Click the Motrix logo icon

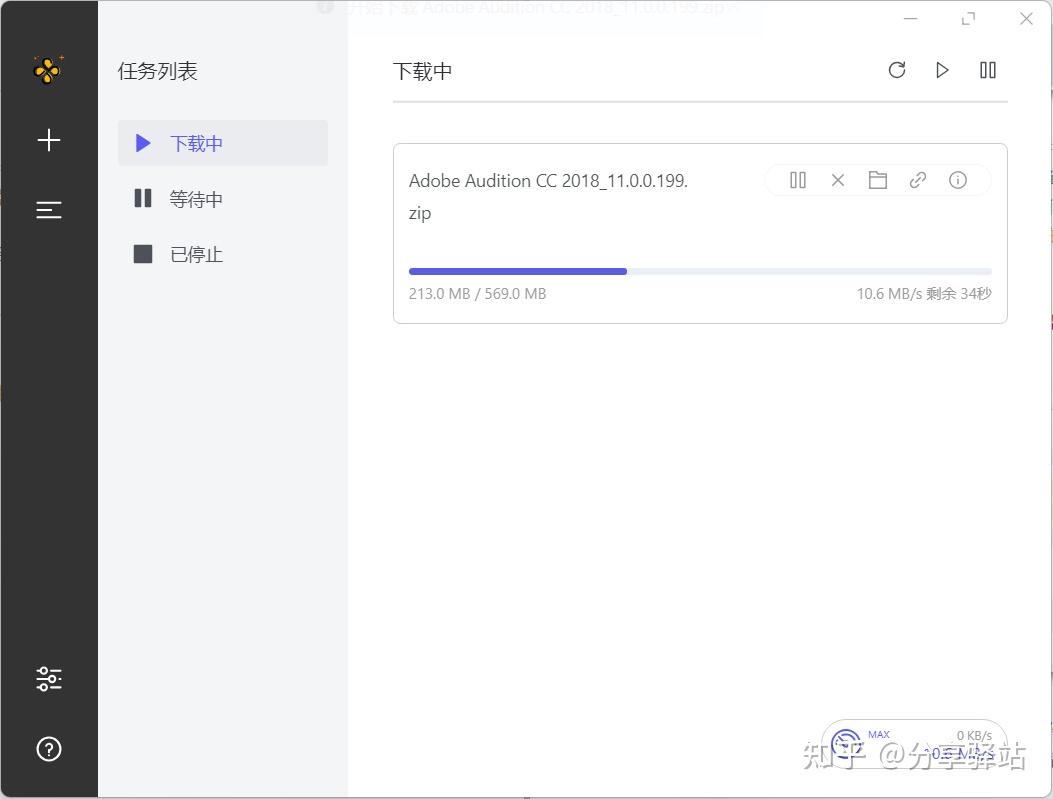tap(48, 70)
